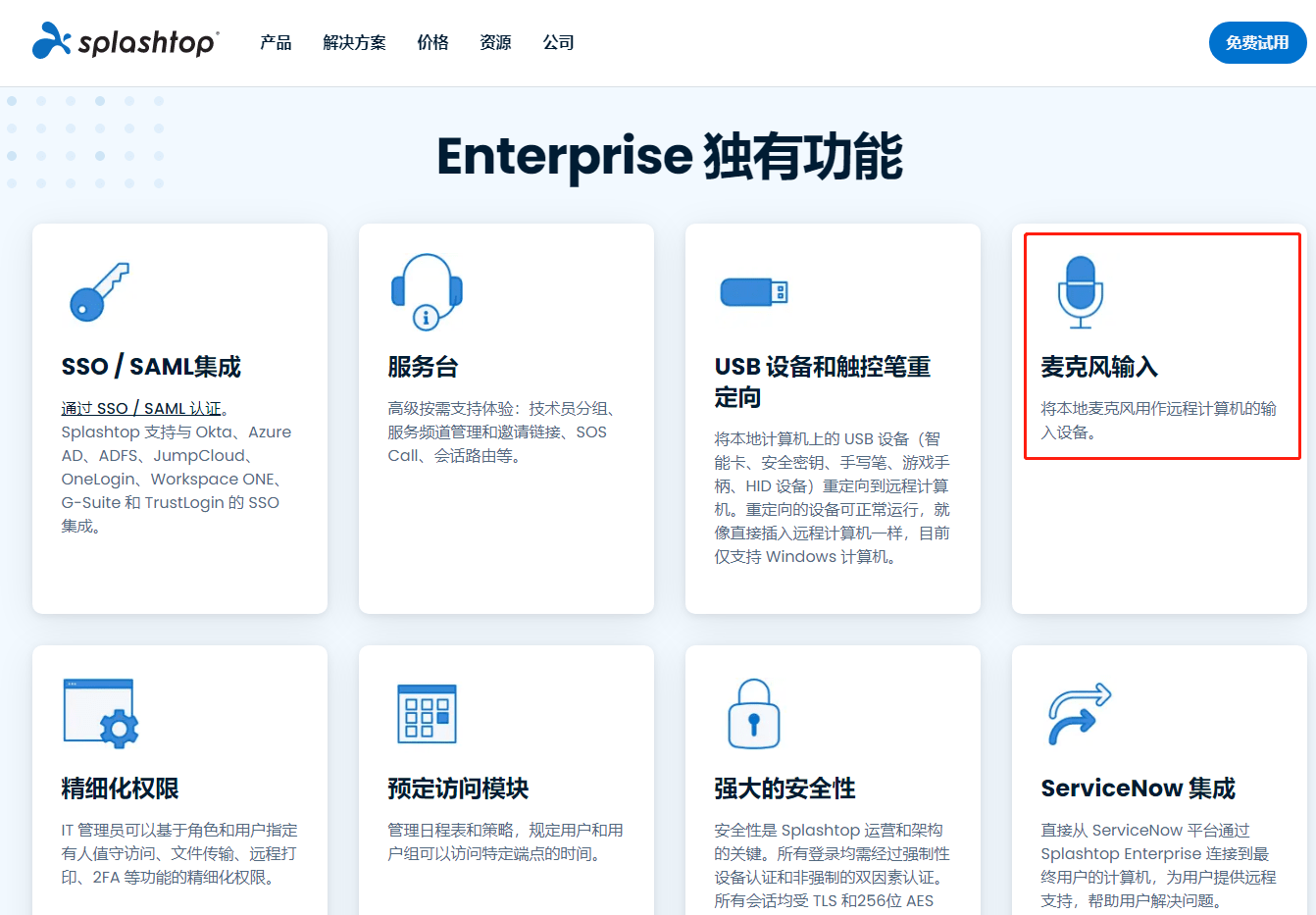Click the SSO / SAML集成 heading
The image size is (1316, 915).
click(151, 367)
